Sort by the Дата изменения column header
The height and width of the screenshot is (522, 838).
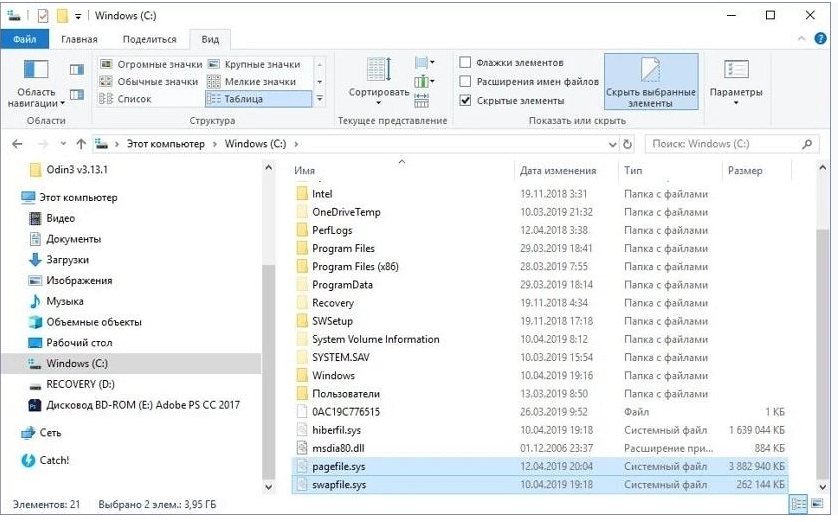pyautogui.click(x=558, y=171)
